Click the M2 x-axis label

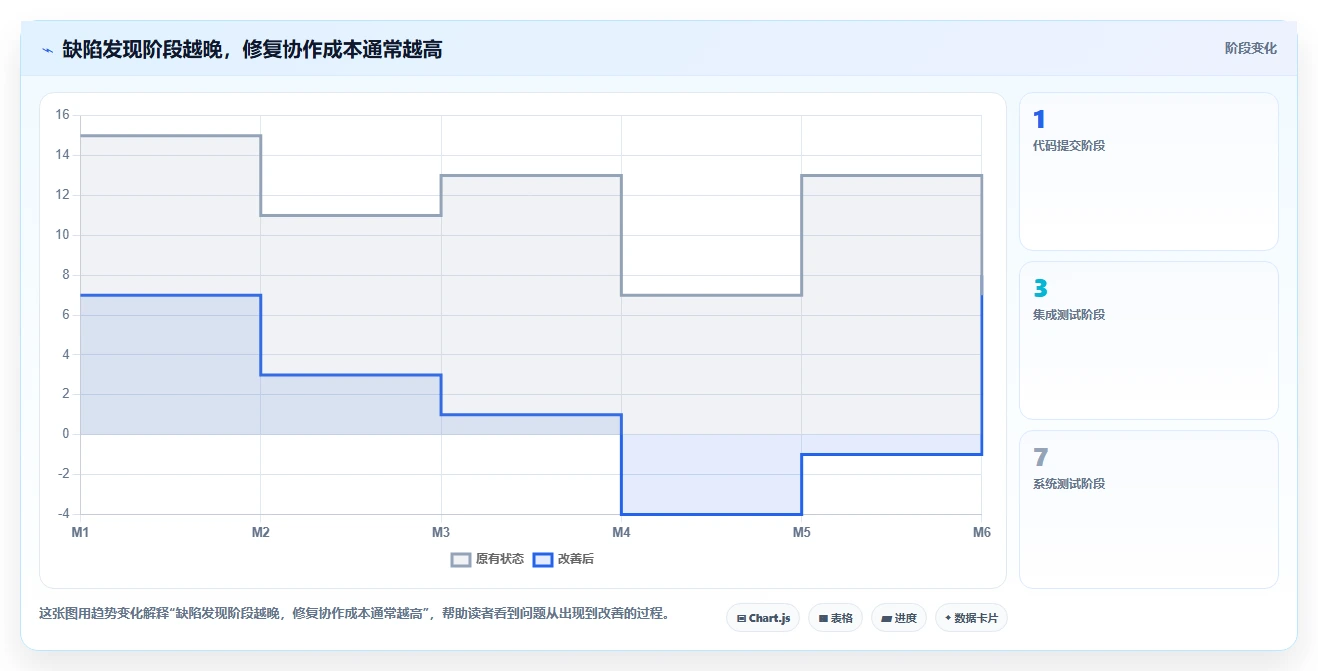tap(261, 533)
